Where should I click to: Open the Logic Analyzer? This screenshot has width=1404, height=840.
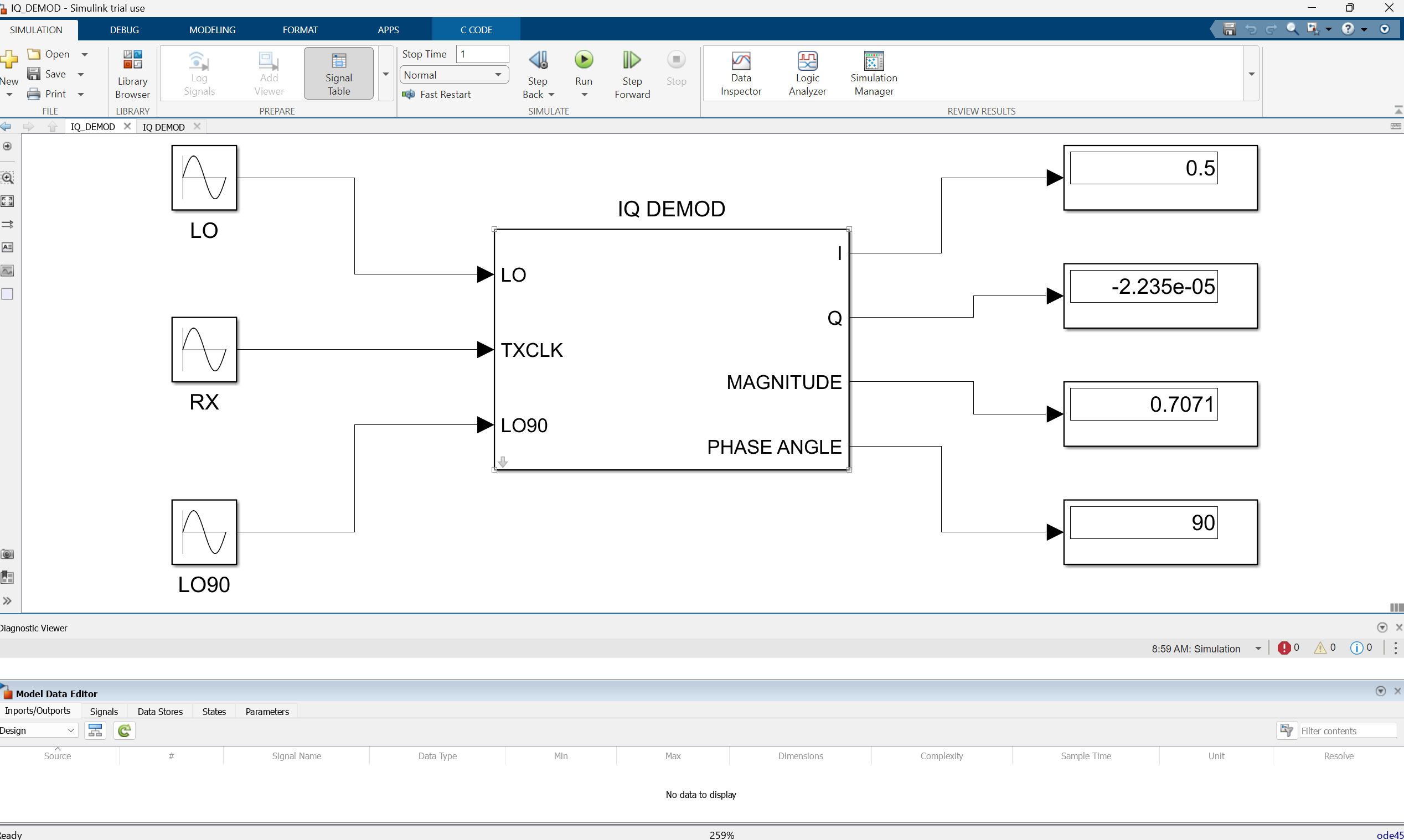807,74
